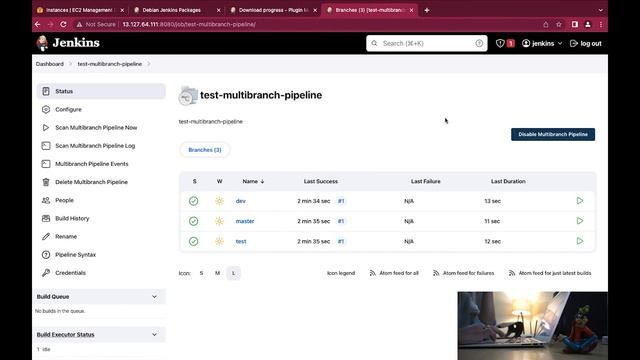Run build for dev branch
This screenshot has height=360, width=640.
coord(580,201)
